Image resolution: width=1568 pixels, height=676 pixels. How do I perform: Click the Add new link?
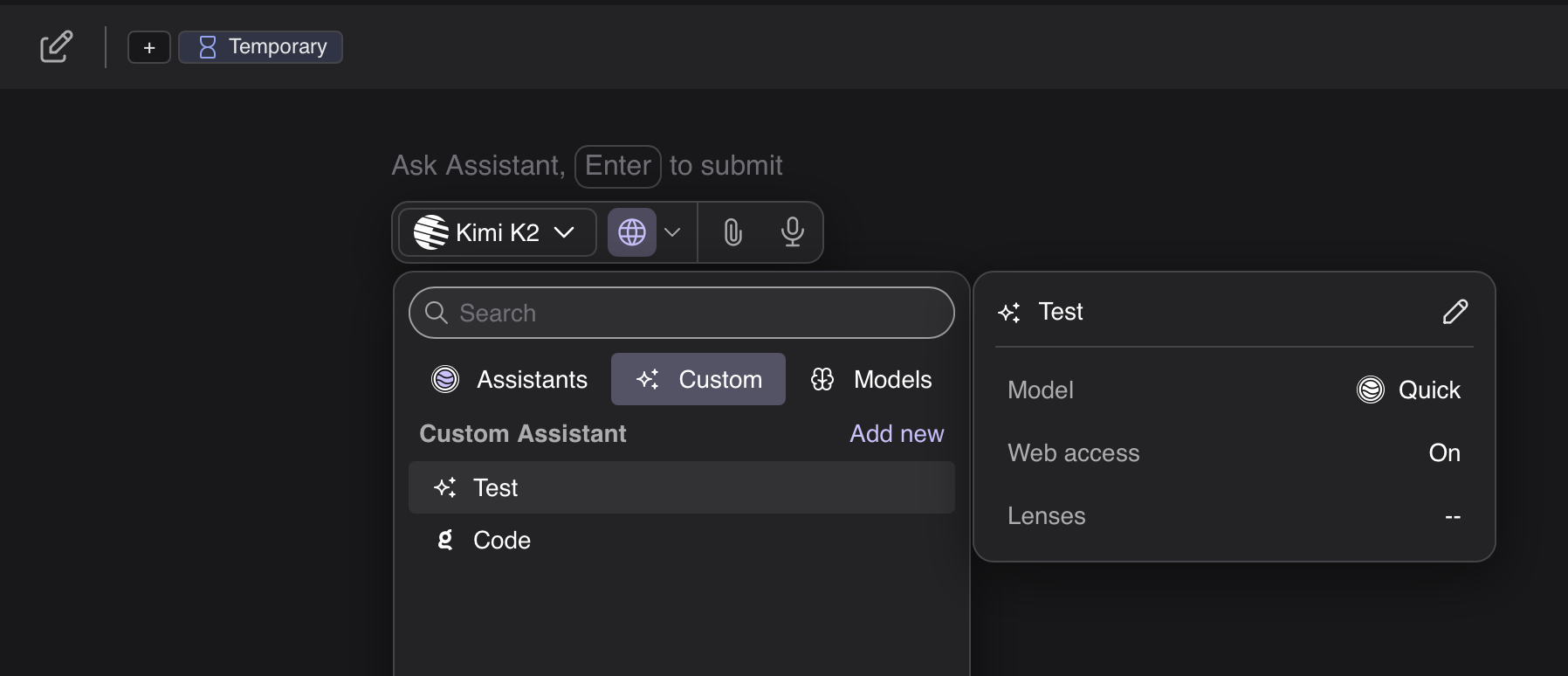(897, 434)
